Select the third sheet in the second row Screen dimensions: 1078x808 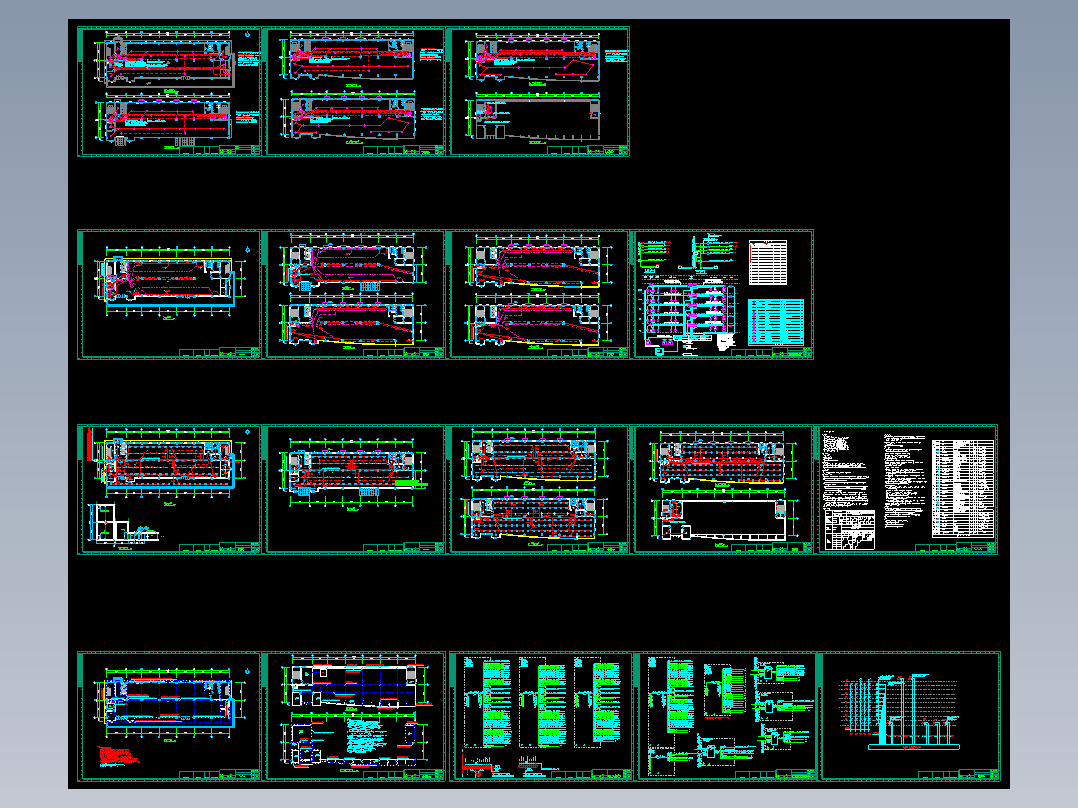[538, 294]
